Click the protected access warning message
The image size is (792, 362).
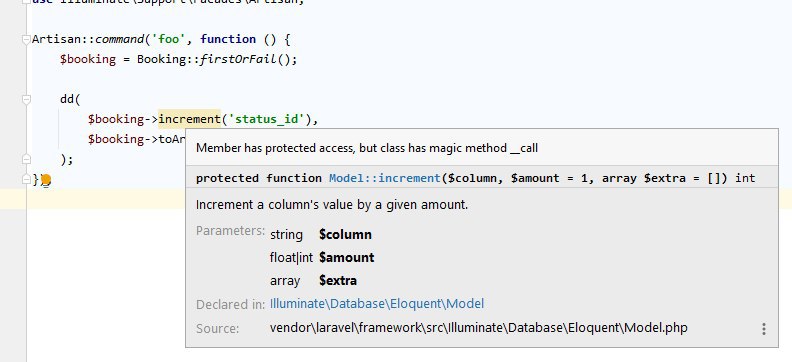[x=367, y=148]
